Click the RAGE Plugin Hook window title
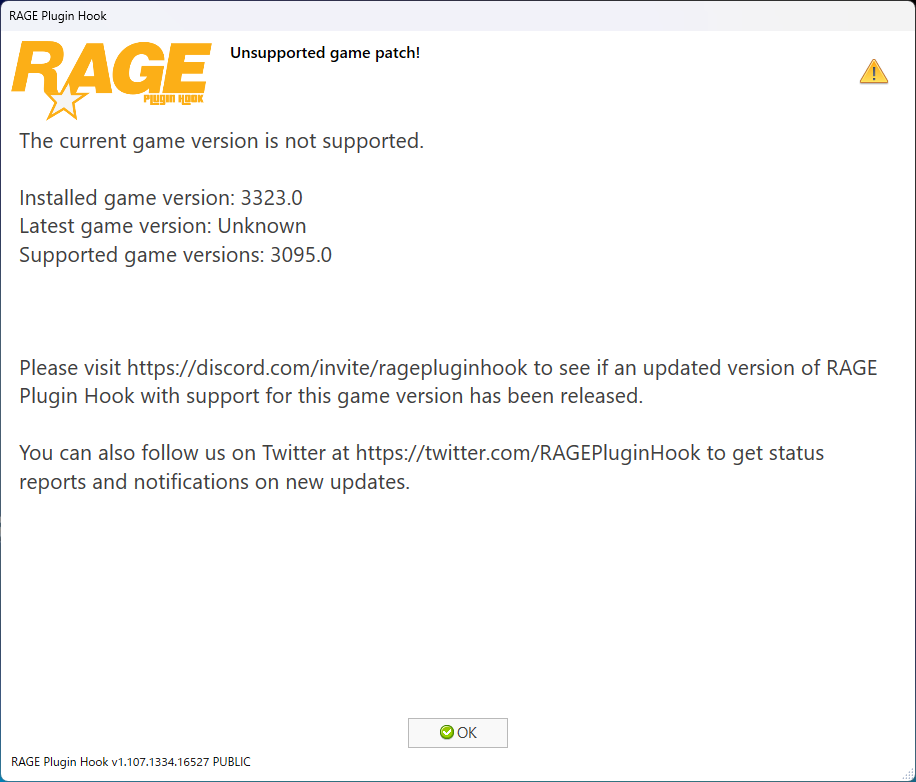 click(58, 16)
